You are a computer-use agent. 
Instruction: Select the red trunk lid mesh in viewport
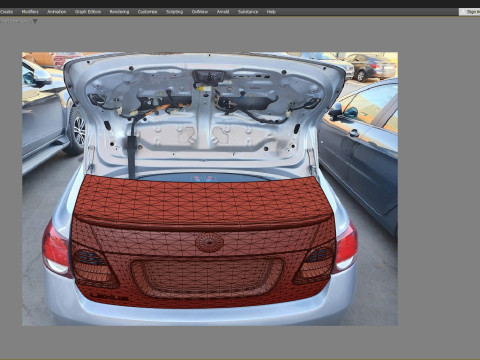pyautogui.click(x=203, y=242)
